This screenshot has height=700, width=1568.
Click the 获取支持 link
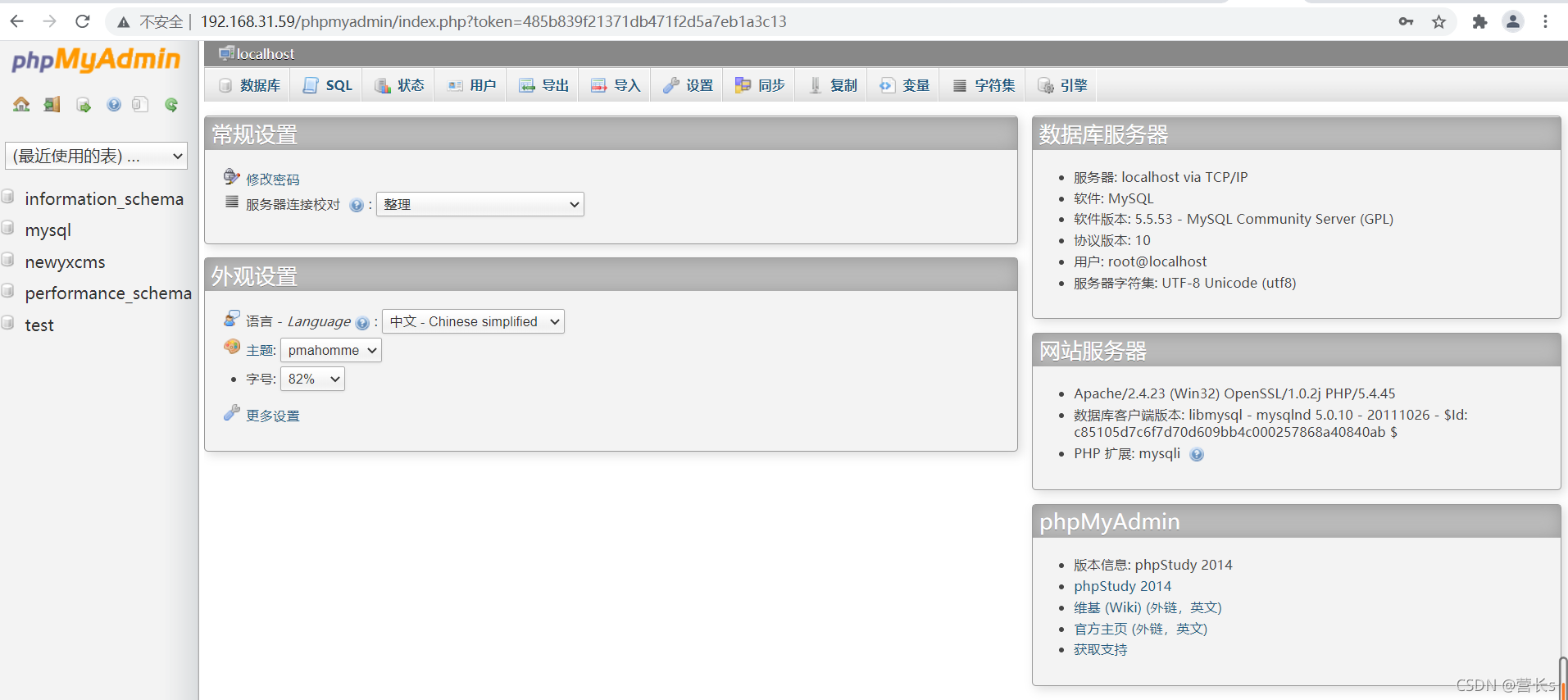coord(1101,649)
